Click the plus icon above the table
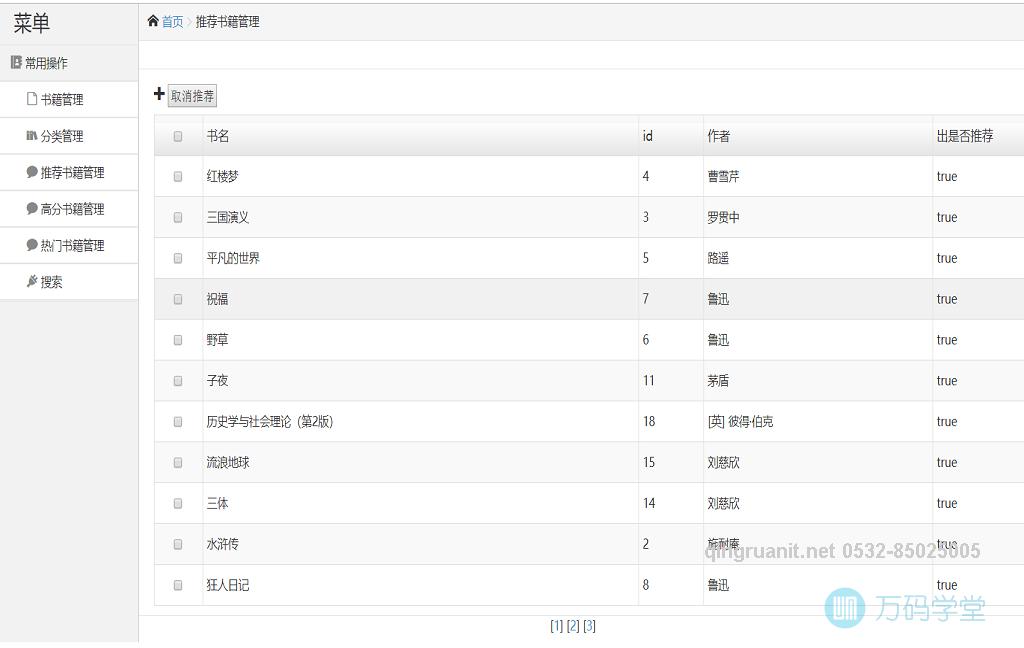Viewport: 1024px width, 648px height. (158, 93)
